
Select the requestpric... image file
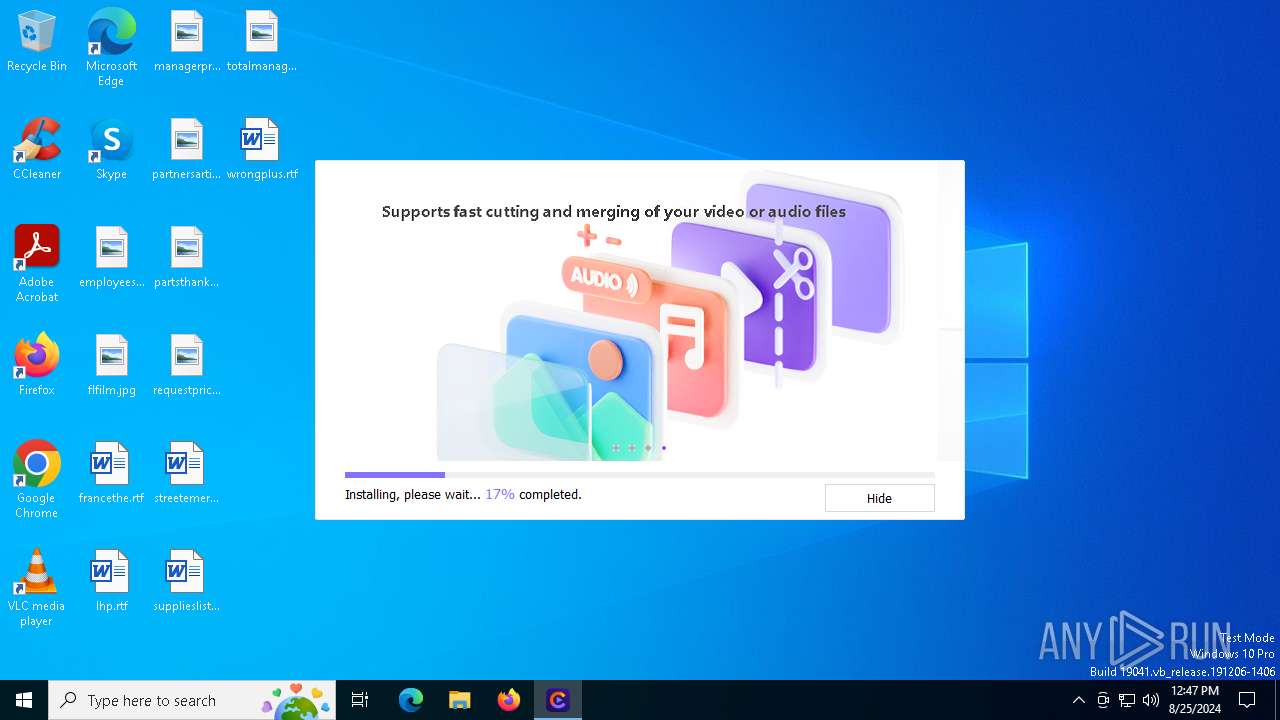coord(187,366)
